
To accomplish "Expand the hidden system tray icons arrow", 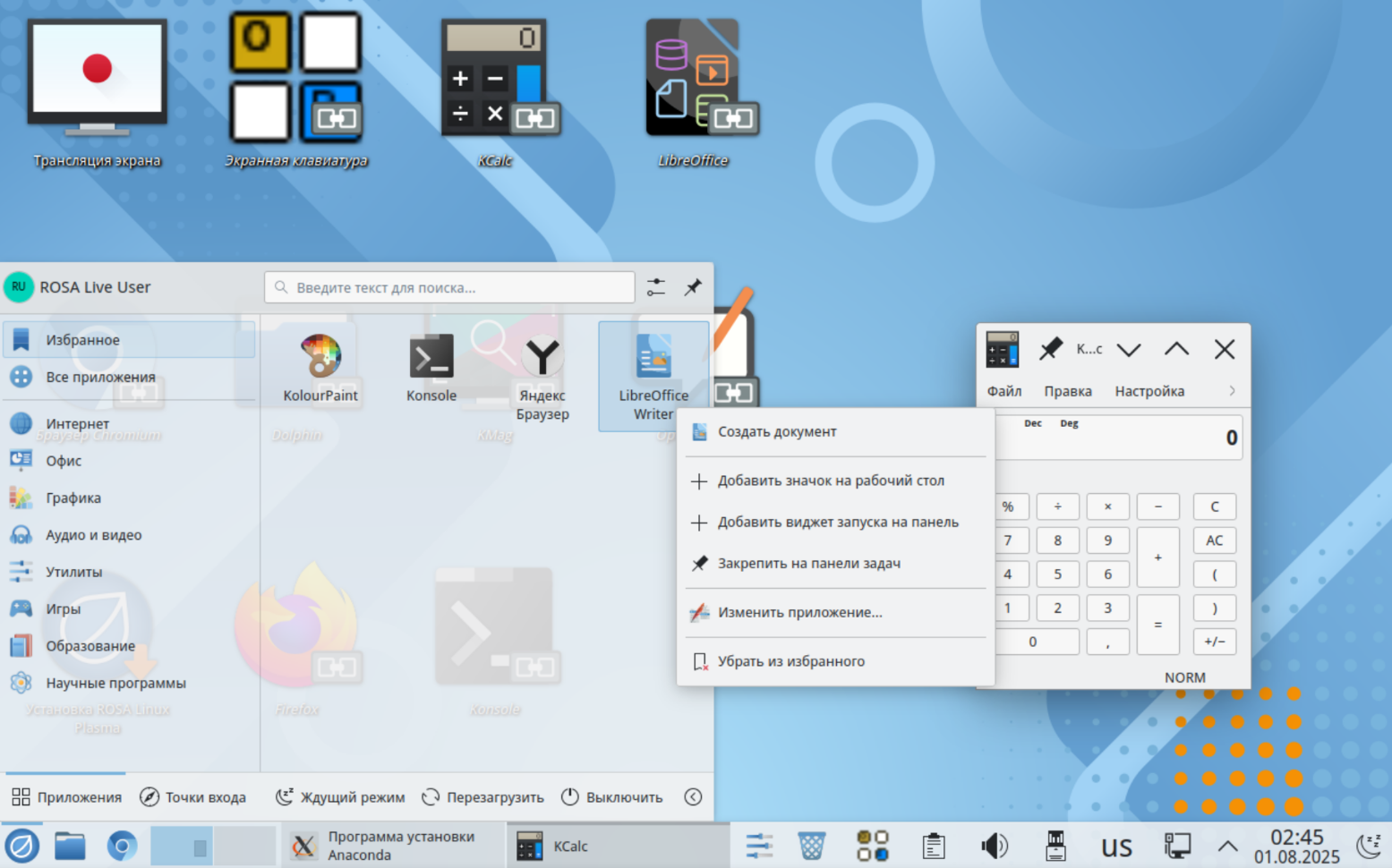I will coord(1227,846).
